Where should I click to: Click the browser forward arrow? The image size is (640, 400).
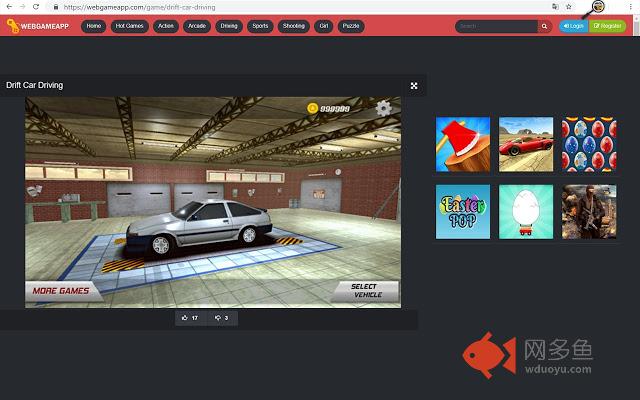click(x=22, y=7)
